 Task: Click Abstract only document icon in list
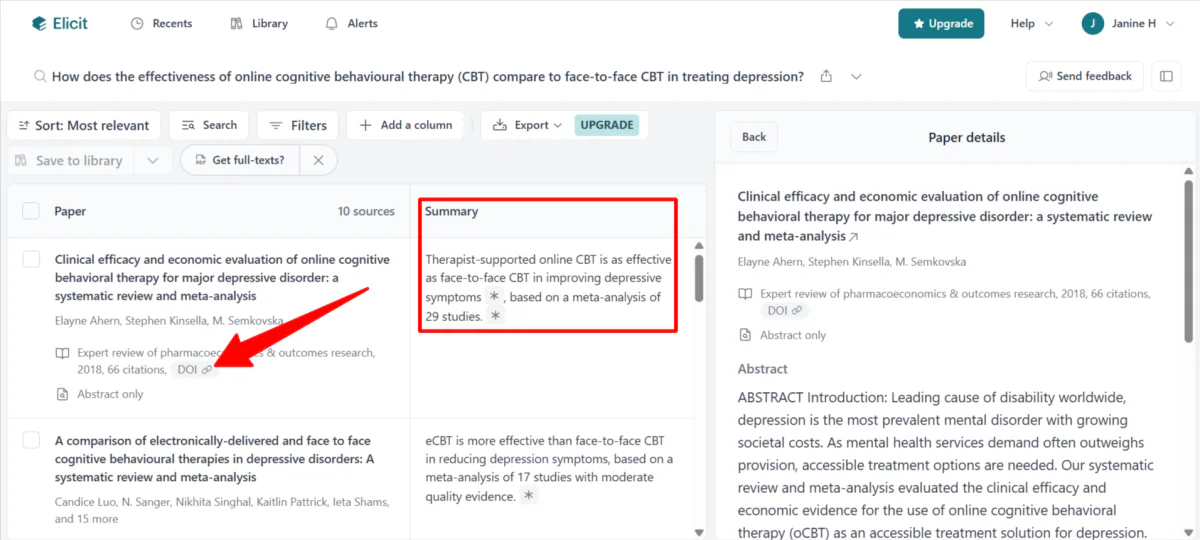pyautogui.click(x=62, y=394)
